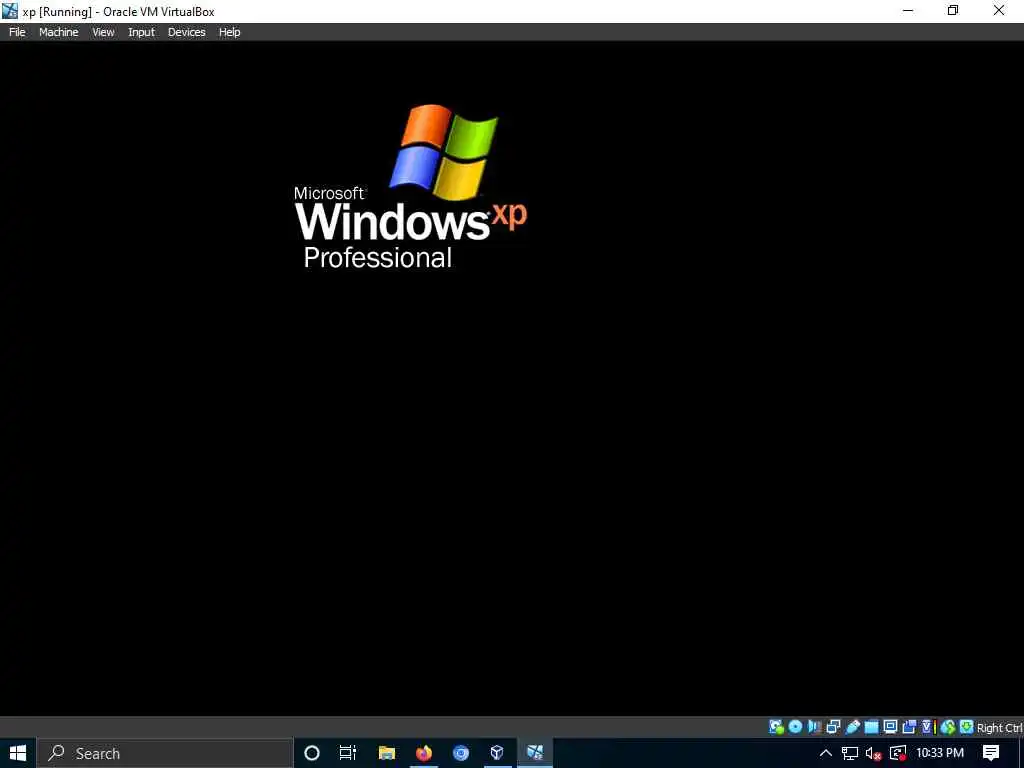Open the Machine menu

click(58, 32)
